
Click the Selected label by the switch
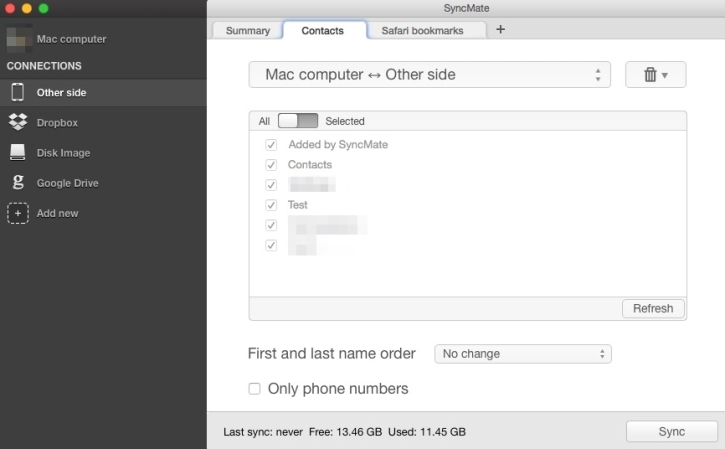coord(345,121)
